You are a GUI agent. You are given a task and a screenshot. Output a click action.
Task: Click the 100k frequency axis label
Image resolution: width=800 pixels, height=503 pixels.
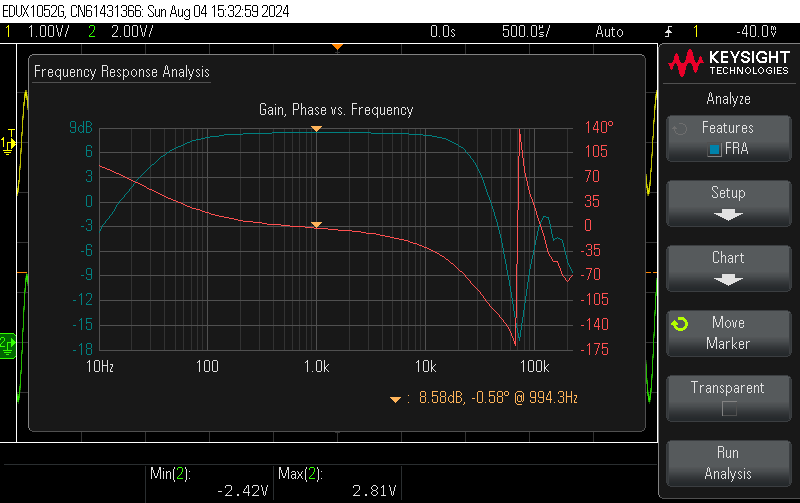click(535, 366)
